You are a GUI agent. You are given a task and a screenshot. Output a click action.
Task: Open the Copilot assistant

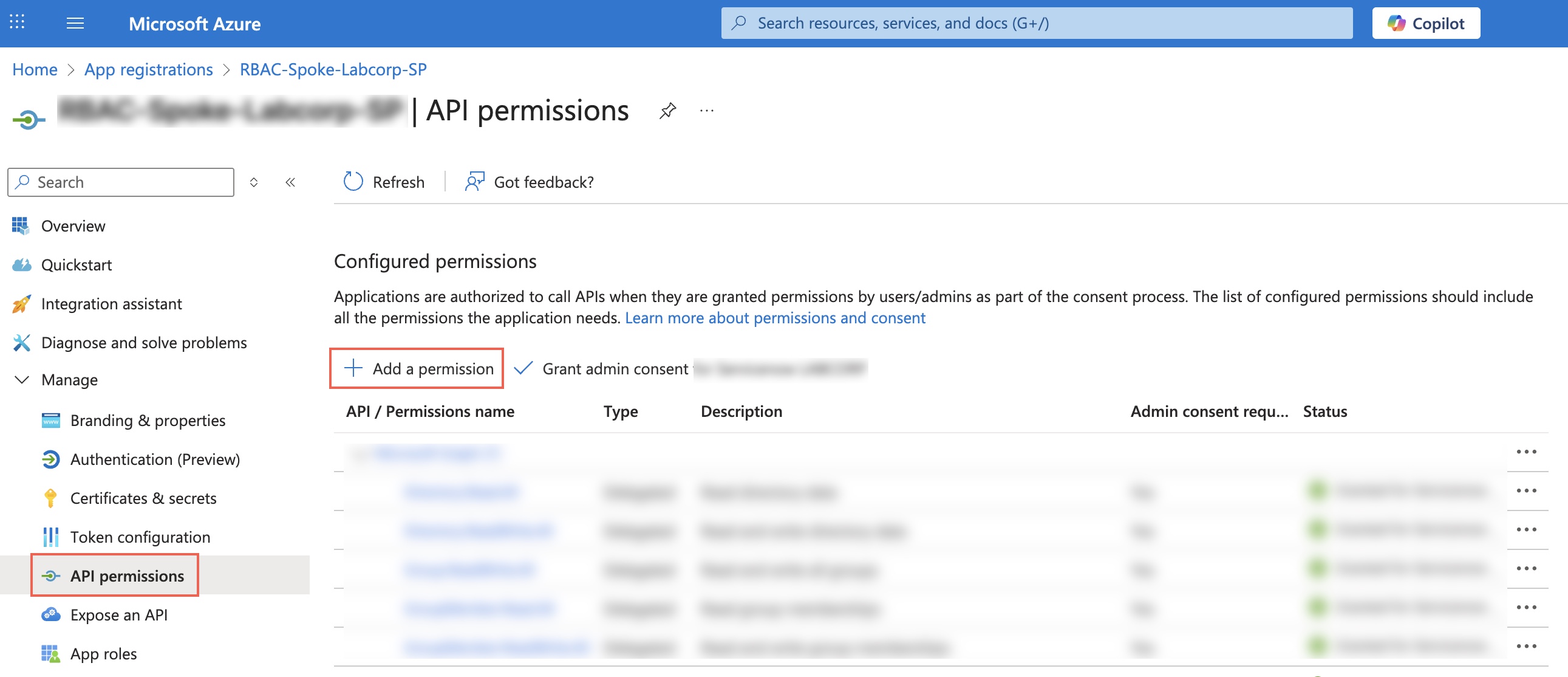[x=1425, y=23]
